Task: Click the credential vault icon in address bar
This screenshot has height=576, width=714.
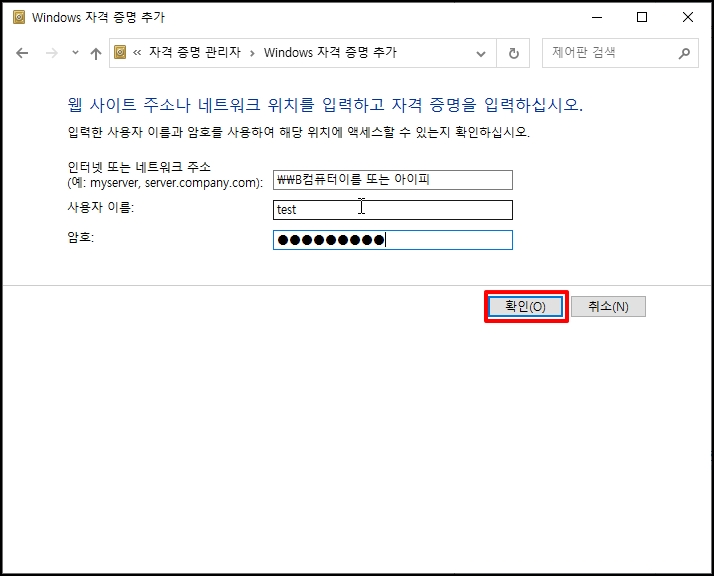Action: point(120,52)
